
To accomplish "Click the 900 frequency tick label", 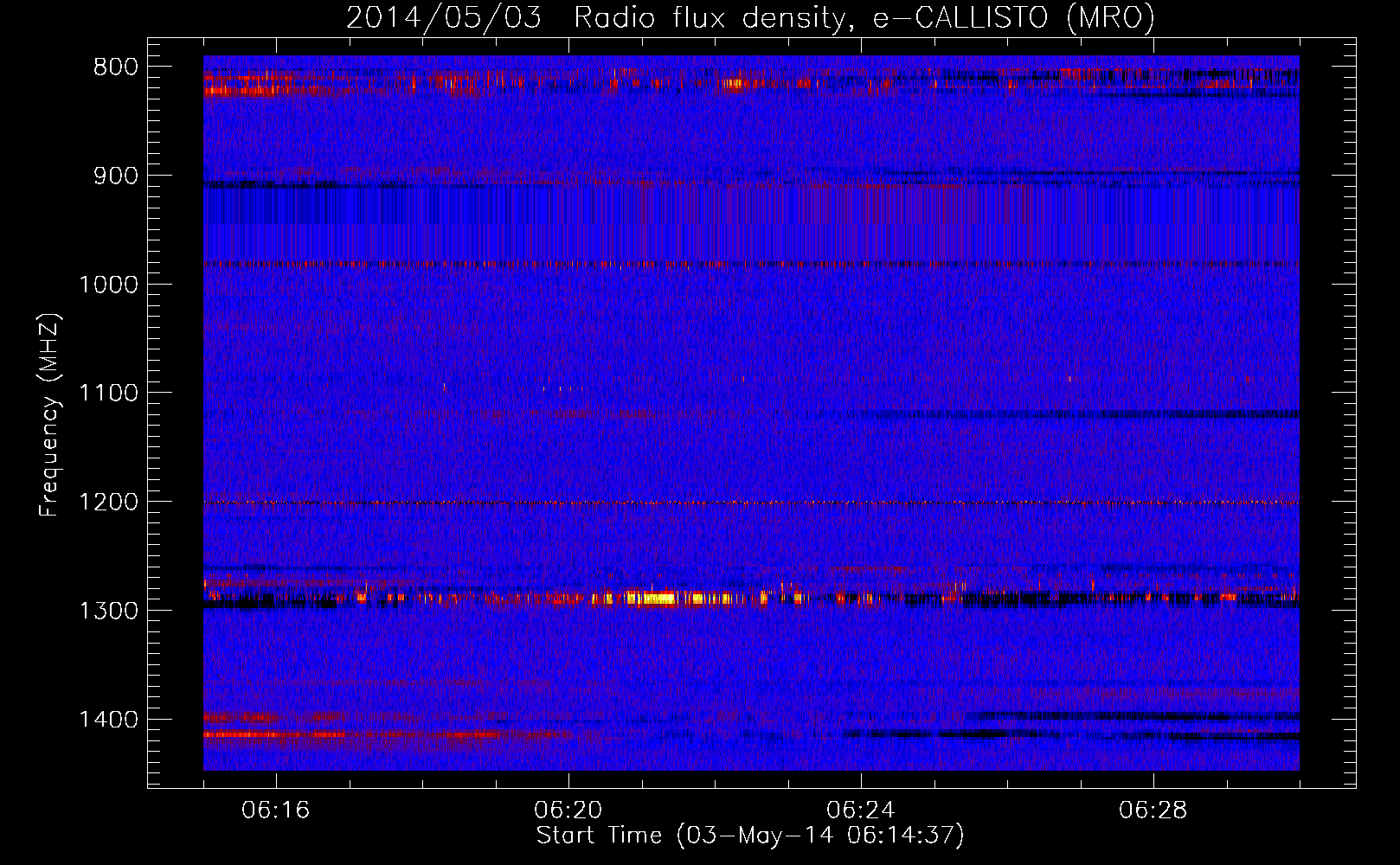I will pyautogui.click(x=116, y=176).
